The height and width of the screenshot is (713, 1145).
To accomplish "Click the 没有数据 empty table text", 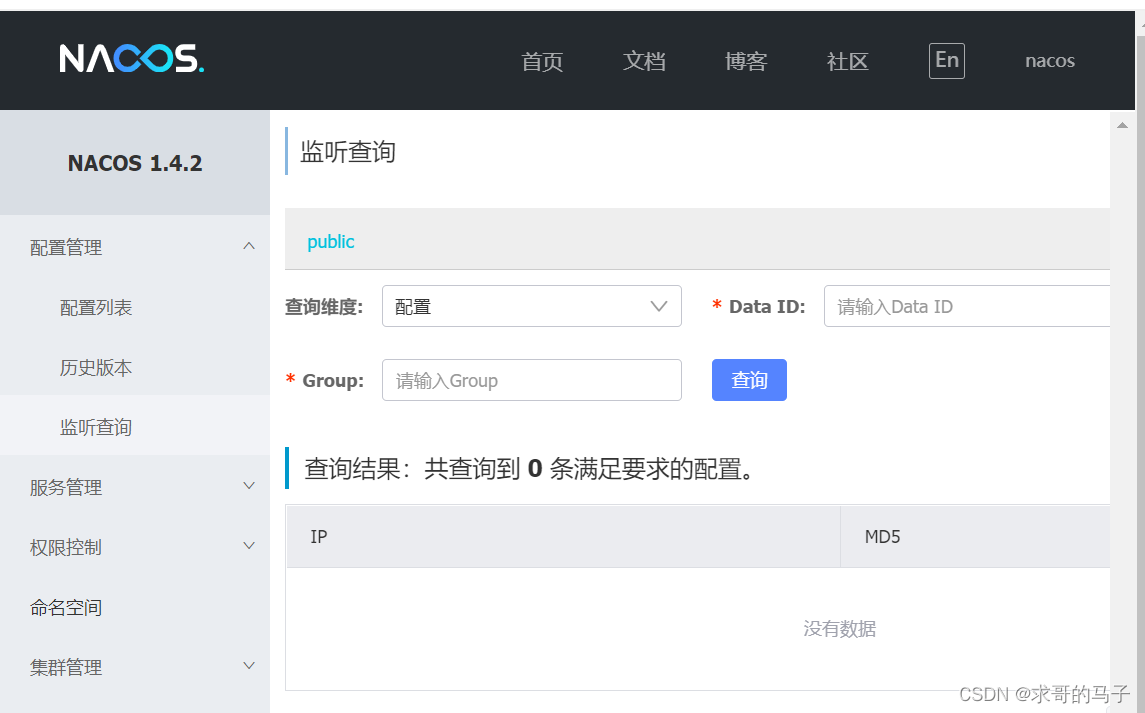I will coord(839,628).
